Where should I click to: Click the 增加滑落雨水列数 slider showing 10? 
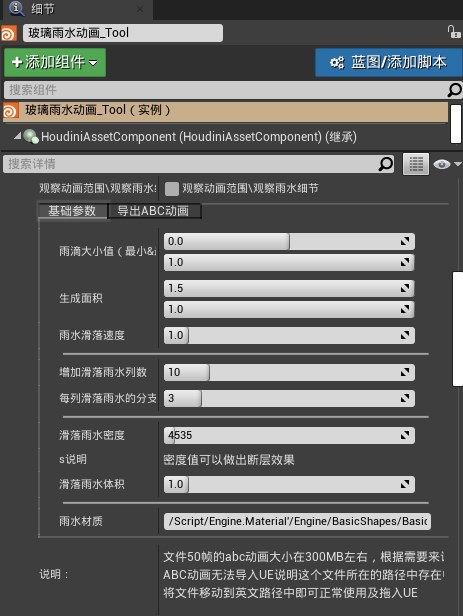pyautogui.click(x=289, y=372)
